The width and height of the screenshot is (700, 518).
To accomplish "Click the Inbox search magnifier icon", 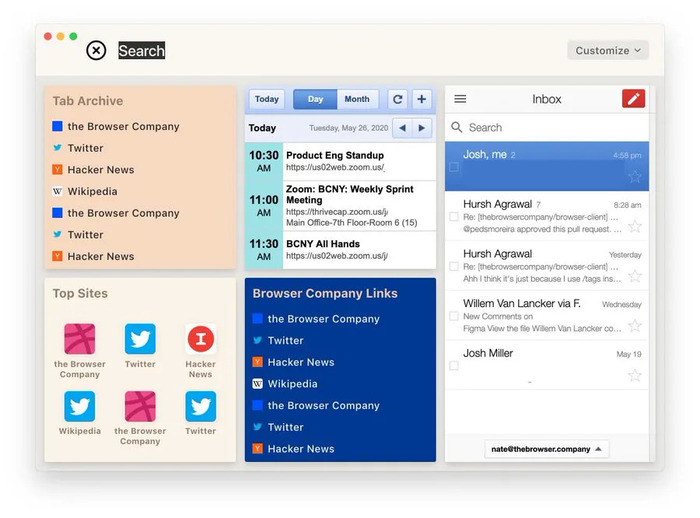I will coord(456,127).
